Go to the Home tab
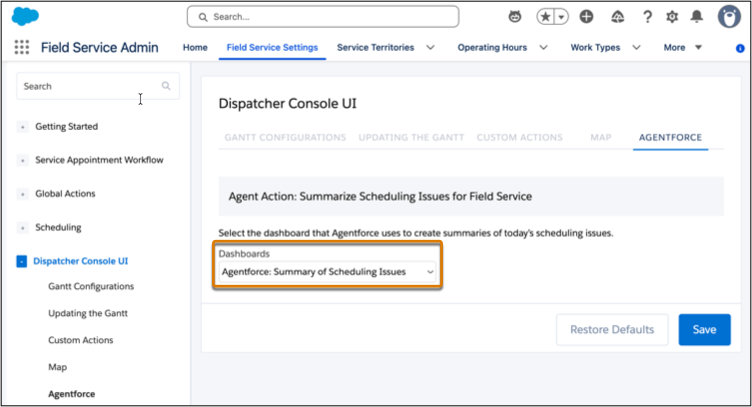 [195, 47]
